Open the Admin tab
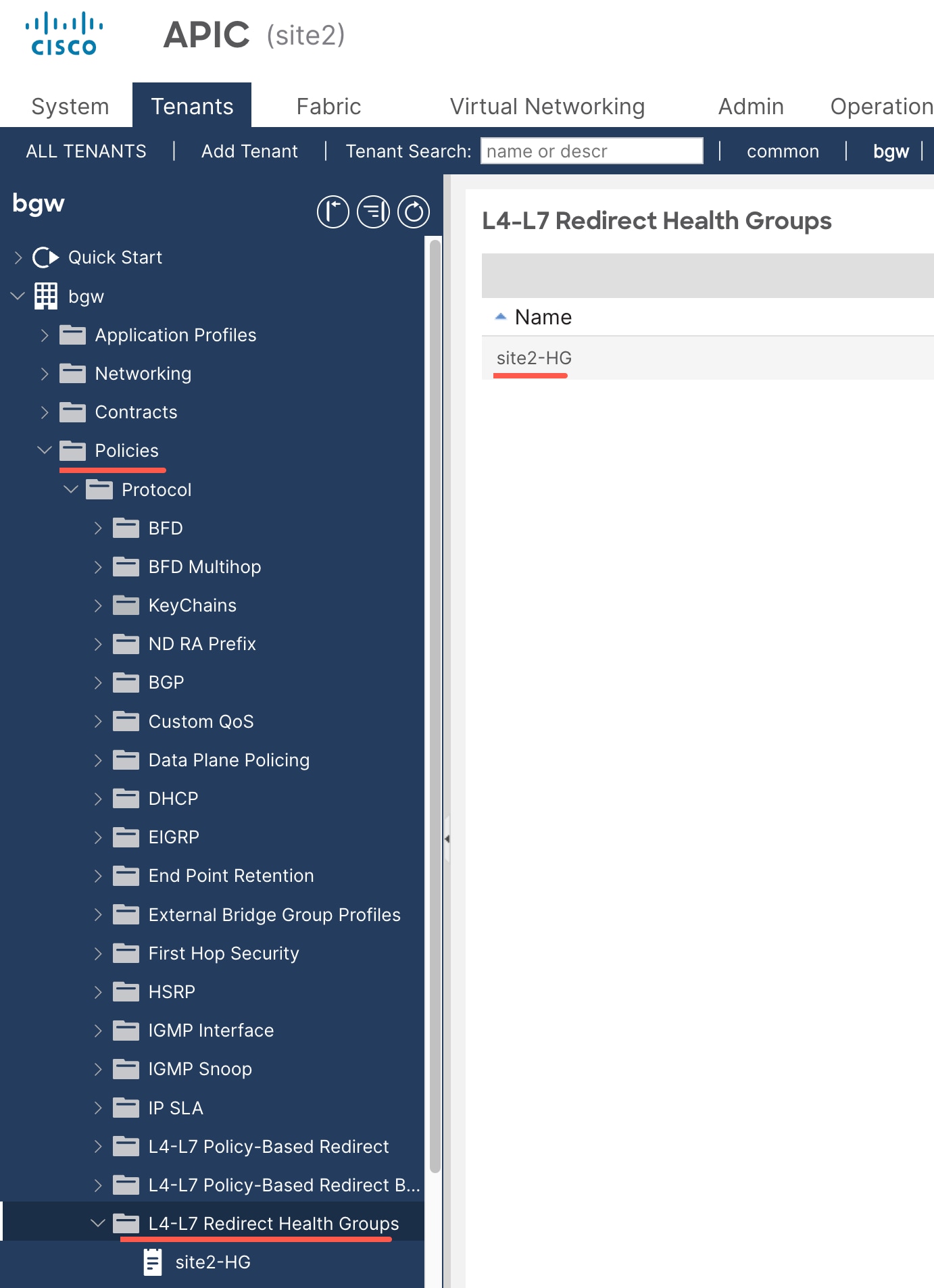Image resolution: width=934 pixels, height=1288 pixels. click(x=751, y=106)
